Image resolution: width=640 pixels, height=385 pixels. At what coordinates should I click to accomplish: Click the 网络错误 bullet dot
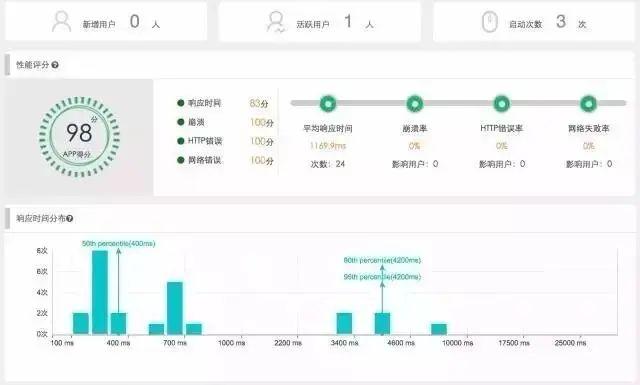(x=180, y=160)
